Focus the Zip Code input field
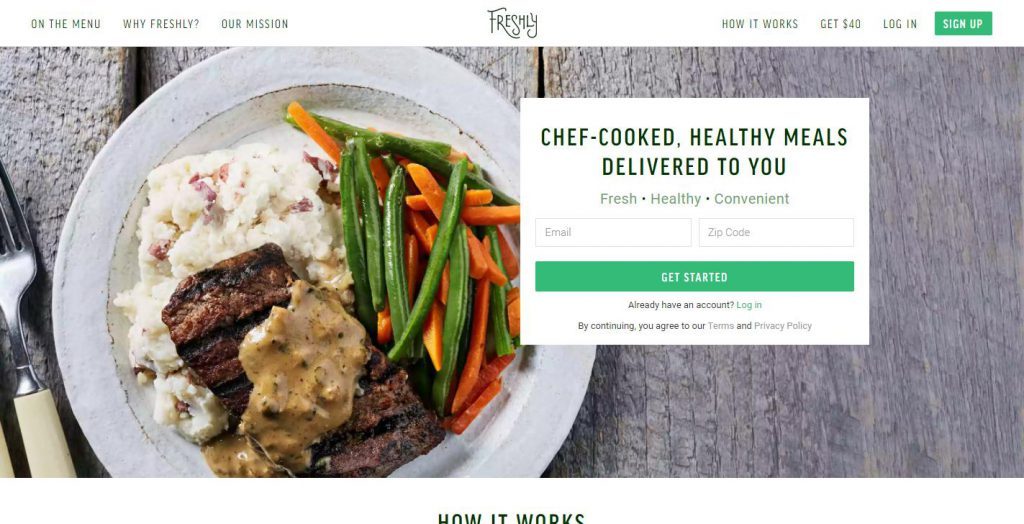 click(x=776, y=233)
